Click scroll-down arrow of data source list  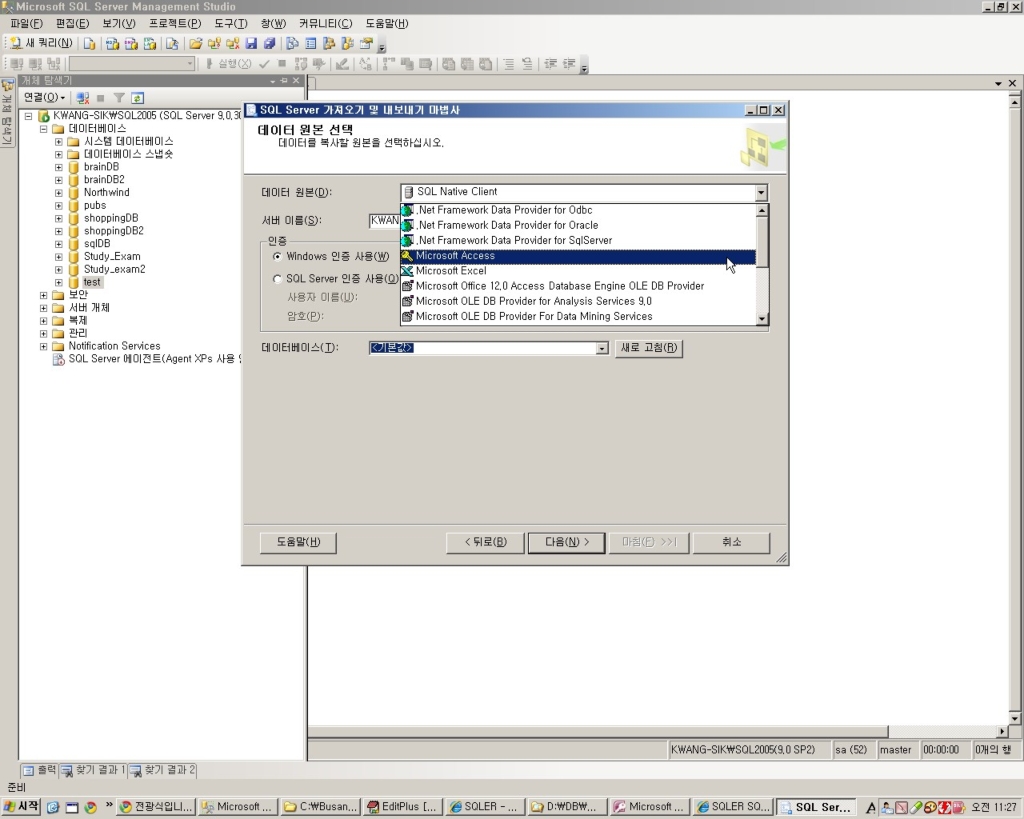761,319
